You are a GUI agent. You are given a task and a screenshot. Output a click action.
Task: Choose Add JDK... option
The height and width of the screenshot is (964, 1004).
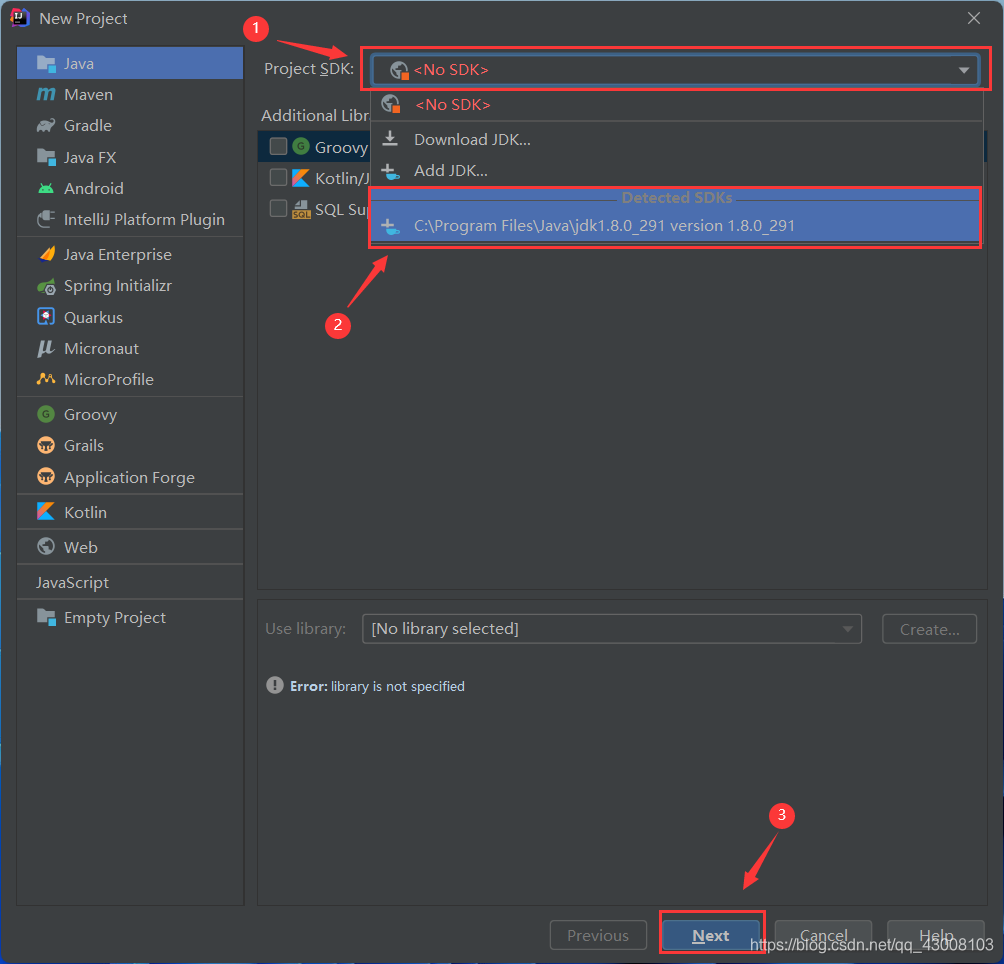click(676, 171)
